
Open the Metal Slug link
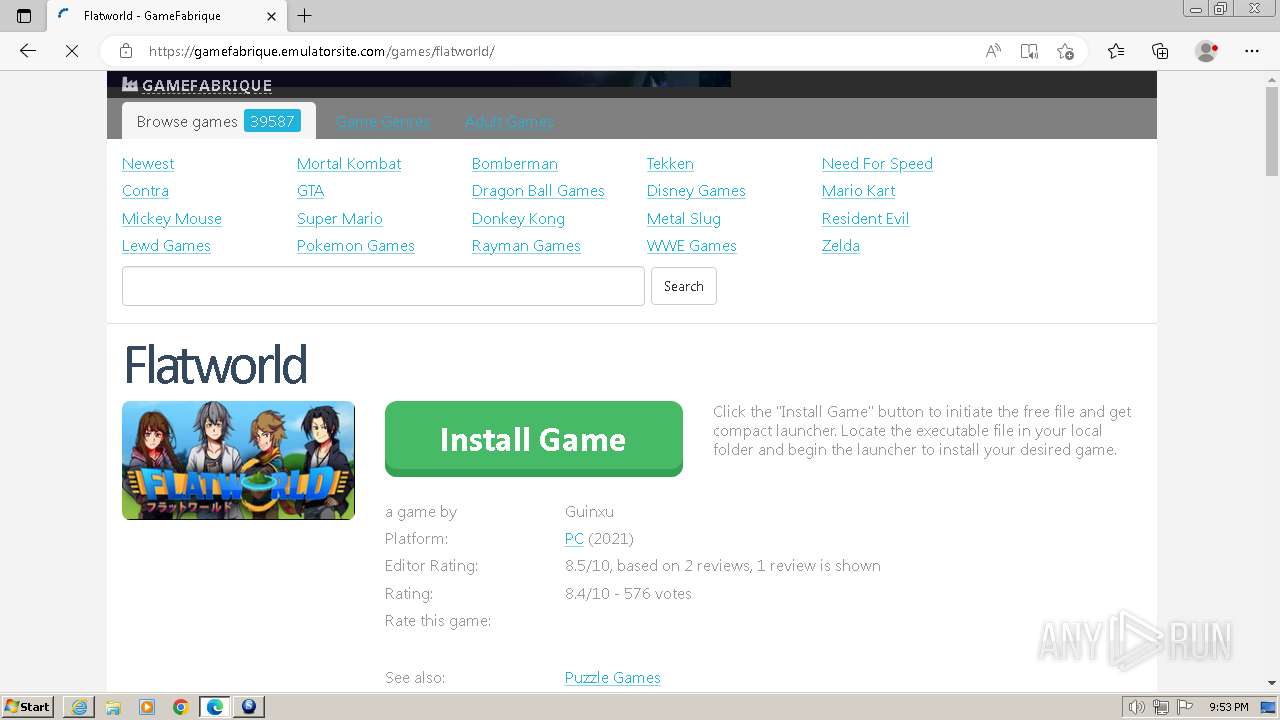click(684, 219)
